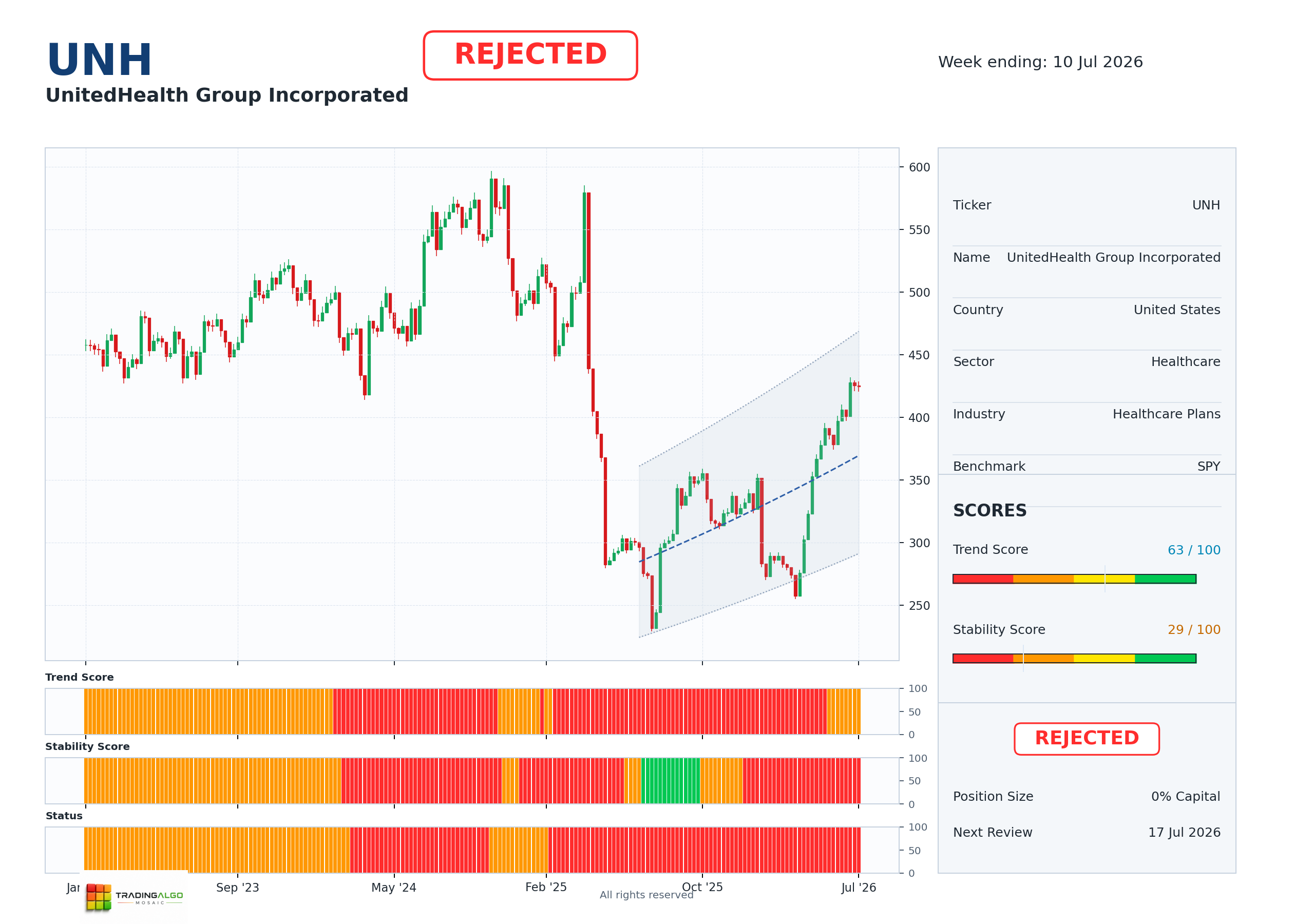This screenshot has height=924, width=1294.
Task: Click the Position Size '0% Capital' value
Action: pyautogui.click(x=1185, y=796)
